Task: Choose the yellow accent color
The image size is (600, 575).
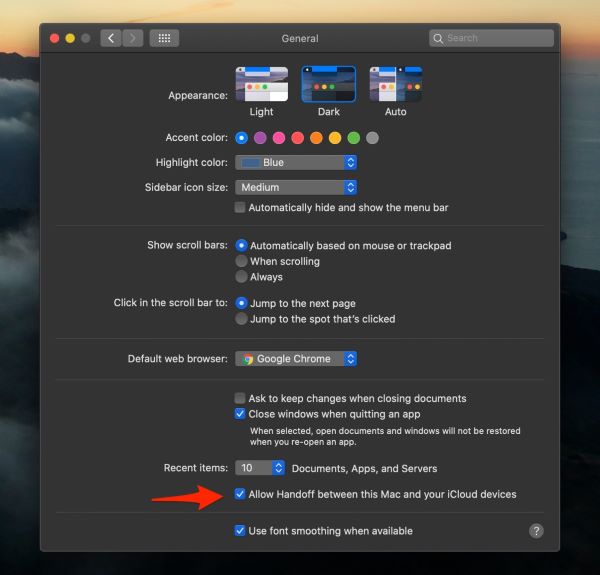Action: click(x=335, y=138)
